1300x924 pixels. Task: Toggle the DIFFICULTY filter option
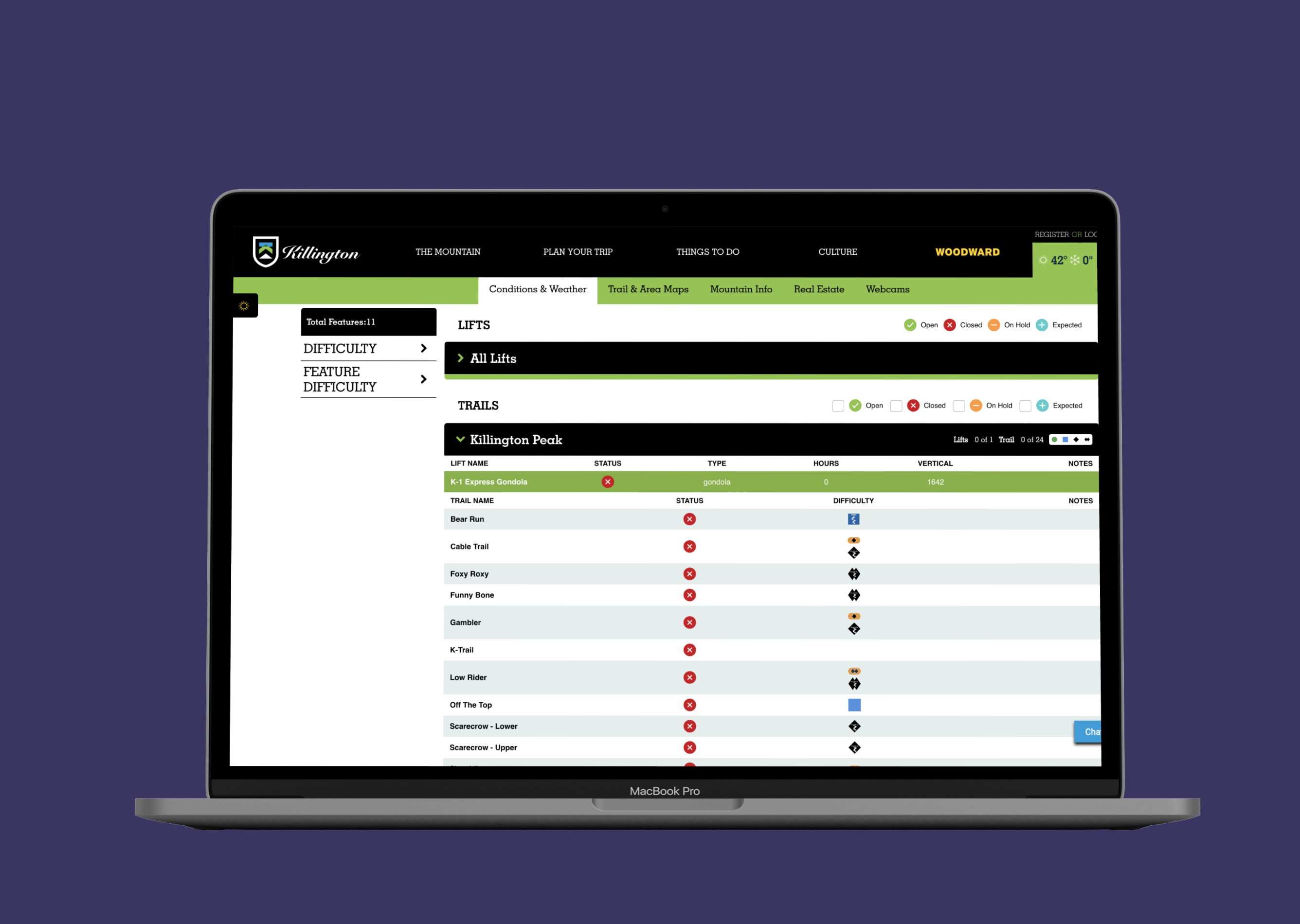(364, 348)
